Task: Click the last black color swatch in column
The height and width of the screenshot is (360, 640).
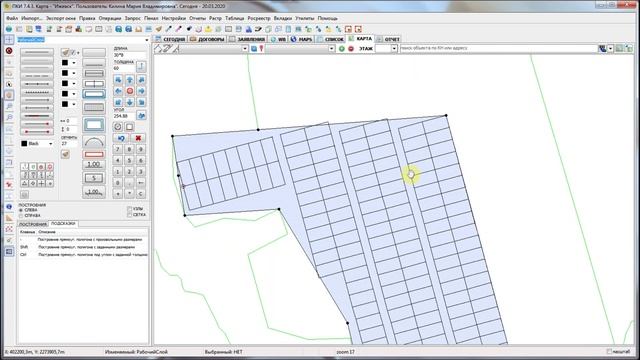Action: point(65,104)
